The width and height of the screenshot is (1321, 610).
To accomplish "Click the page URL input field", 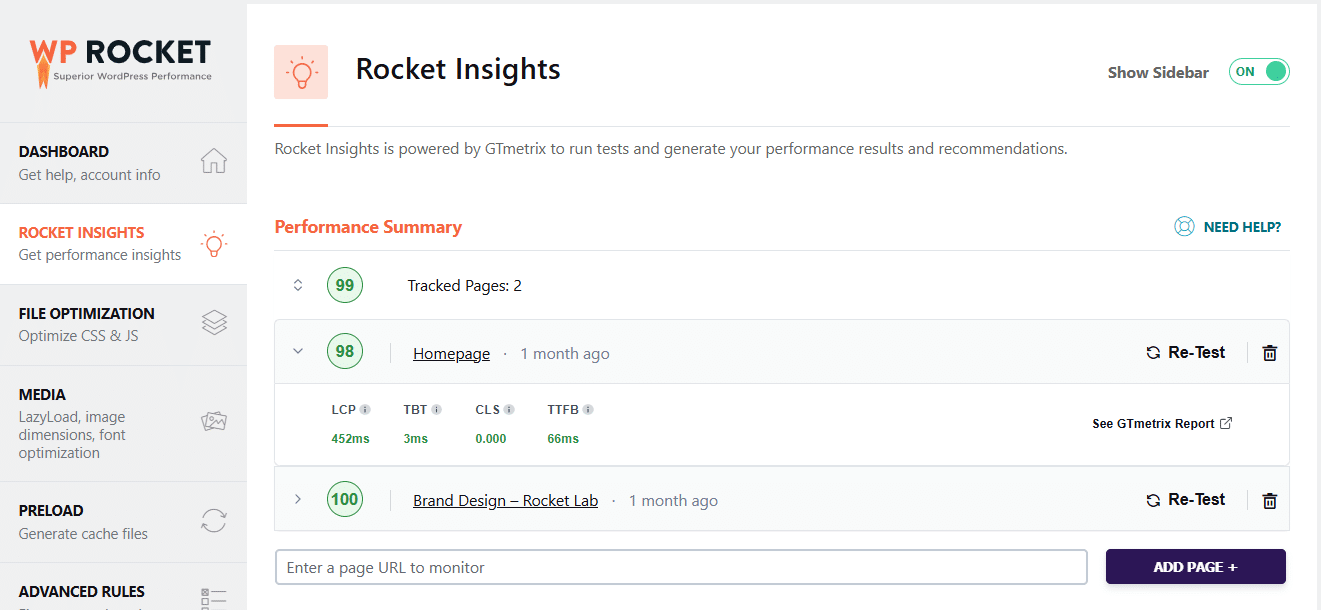I will pyautogui.click(x=680, y=566).
